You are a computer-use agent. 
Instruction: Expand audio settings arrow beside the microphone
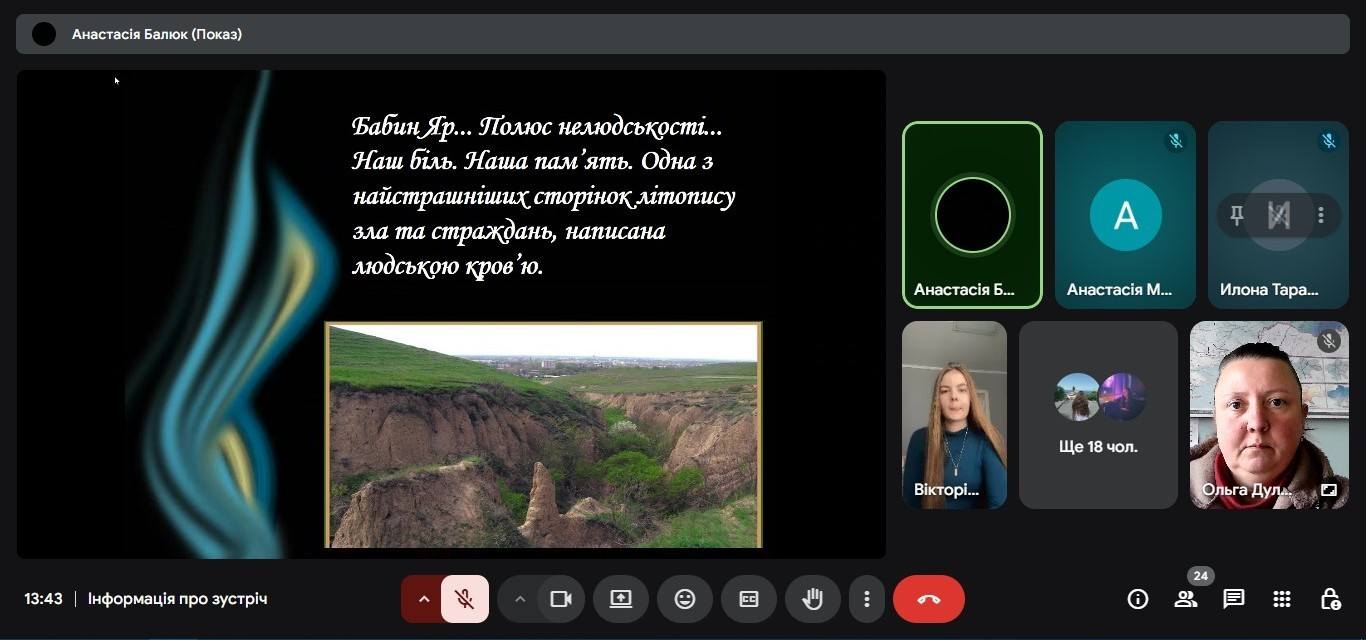423,599
